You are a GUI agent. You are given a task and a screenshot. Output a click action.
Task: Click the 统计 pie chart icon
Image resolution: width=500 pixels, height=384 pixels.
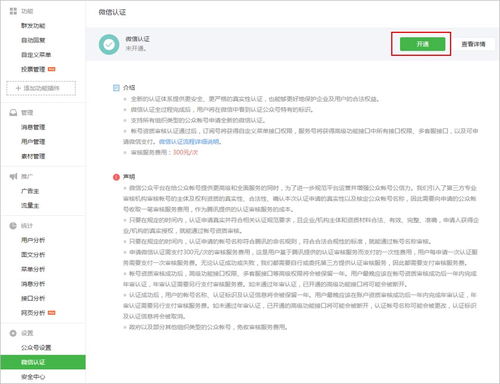point(13,226)
